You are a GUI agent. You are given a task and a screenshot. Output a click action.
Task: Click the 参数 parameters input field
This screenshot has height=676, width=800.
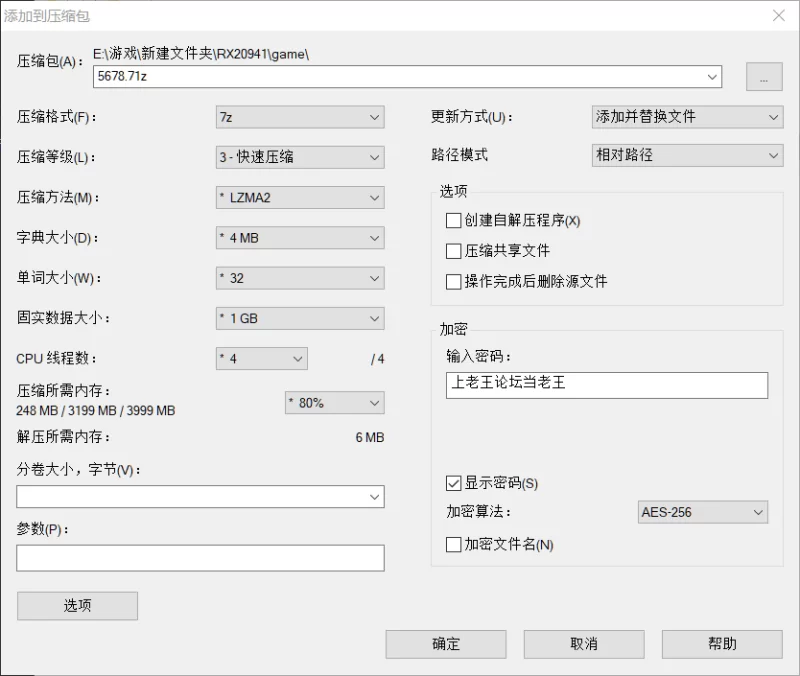pyautogui.click(x=200, y=558)
